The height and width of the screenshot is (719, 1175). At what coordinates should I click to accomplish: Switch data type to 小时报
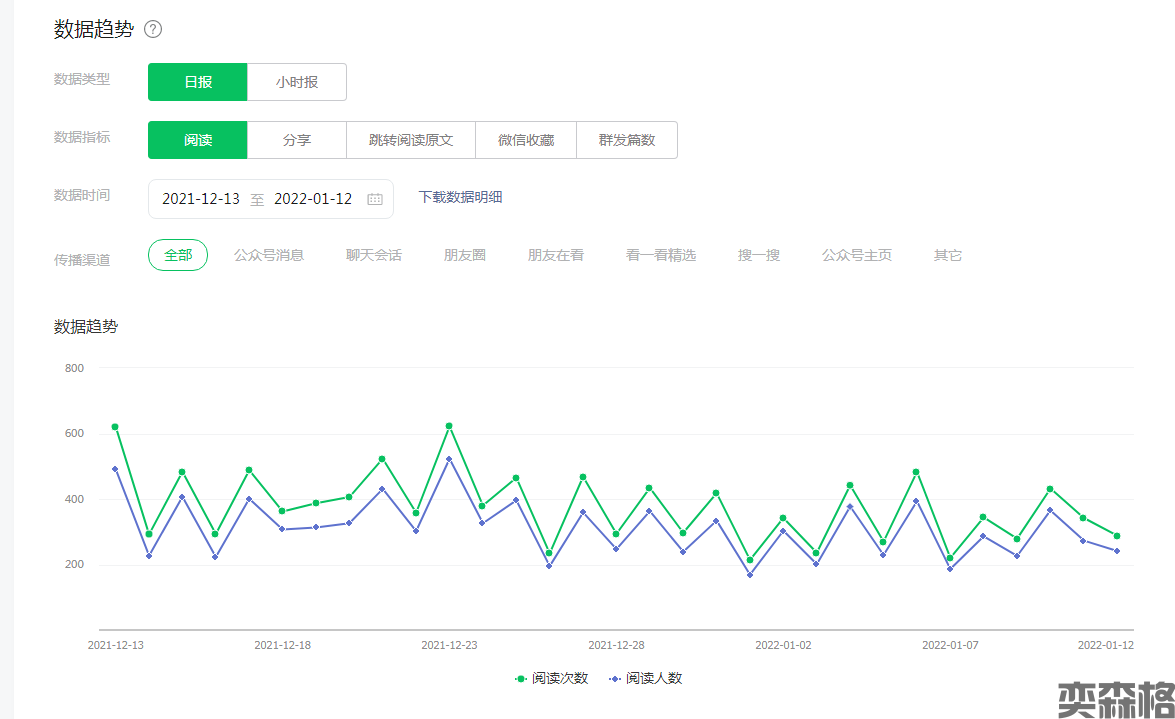[x=297, y=82]
